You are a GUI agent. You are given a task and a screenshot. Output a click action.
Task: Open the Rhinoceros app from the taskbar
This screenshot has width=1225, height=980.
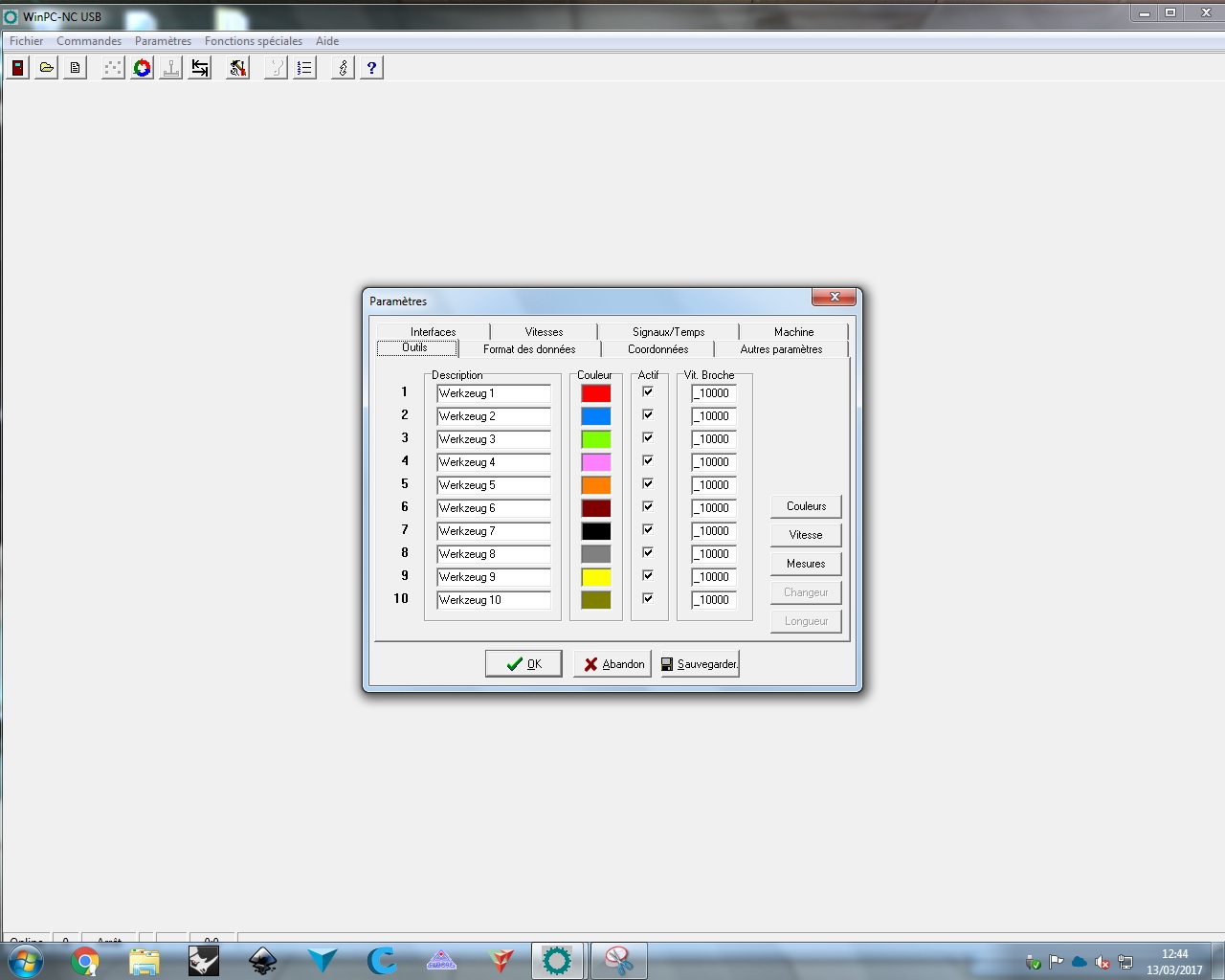pos(204,961)
